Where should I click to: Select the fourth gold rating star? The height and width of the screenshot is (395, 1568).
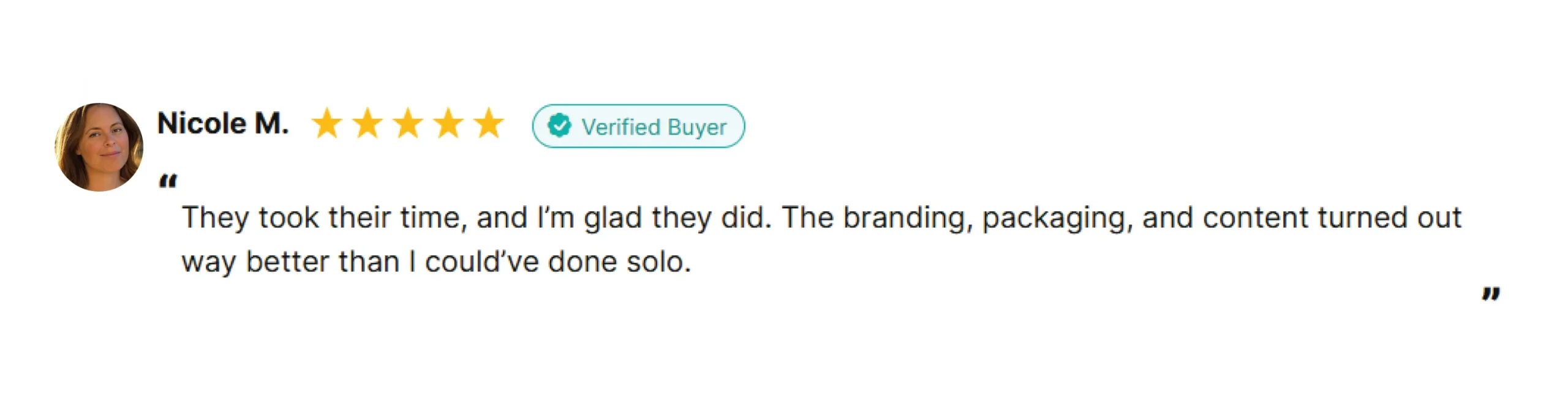click(x=448, y=124)
